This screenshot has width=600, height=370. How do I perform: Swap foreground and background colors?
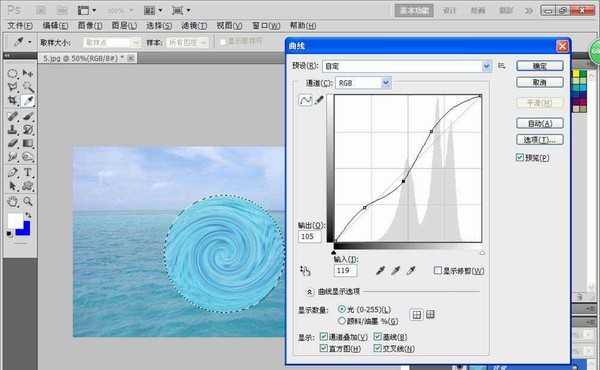pos(28,215)
